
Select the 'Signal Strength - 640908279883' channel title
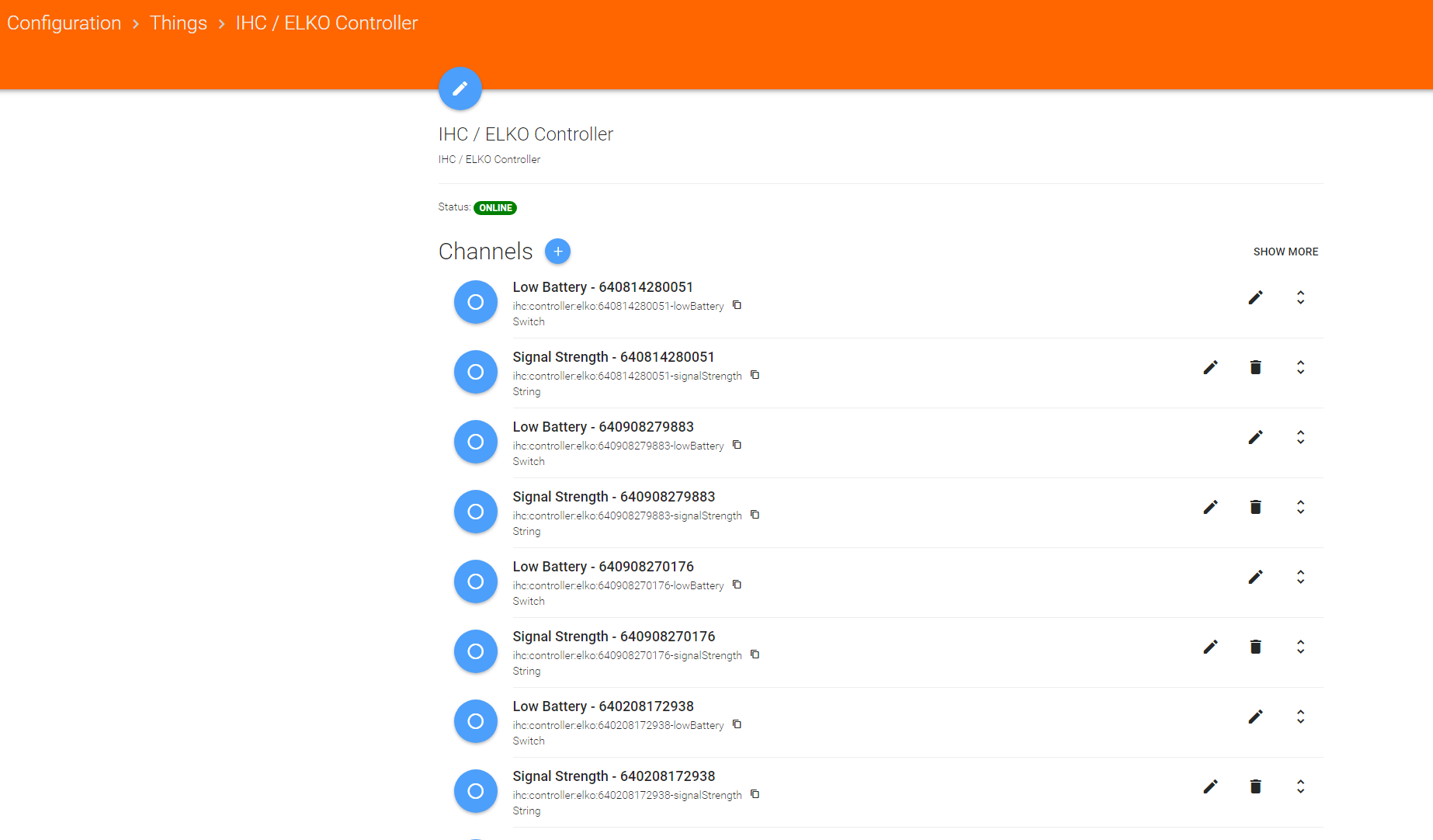tap(614, 497)
